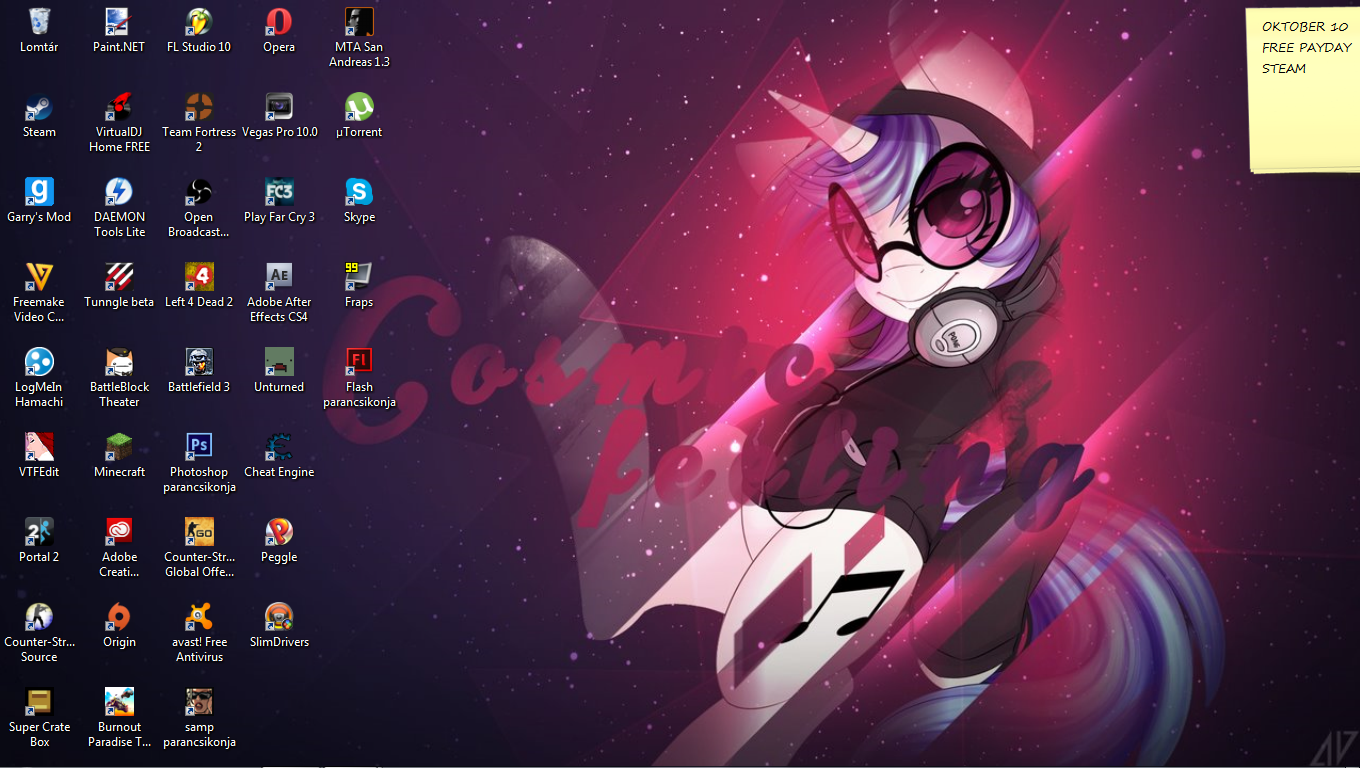Select the Freemake Video Converter icon
Image resolution: width=1360 pixels, height=768 pixels.
tap(39, 276)
